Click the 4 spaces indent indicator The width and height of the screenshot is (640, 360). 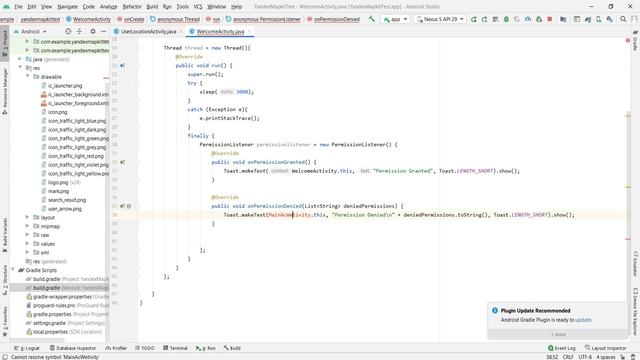(606, 357)
